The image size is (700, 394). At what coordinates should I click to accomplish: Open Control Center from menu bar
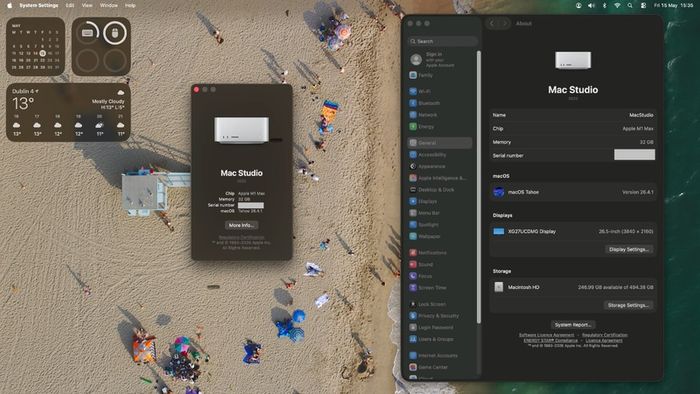[643, 5]
